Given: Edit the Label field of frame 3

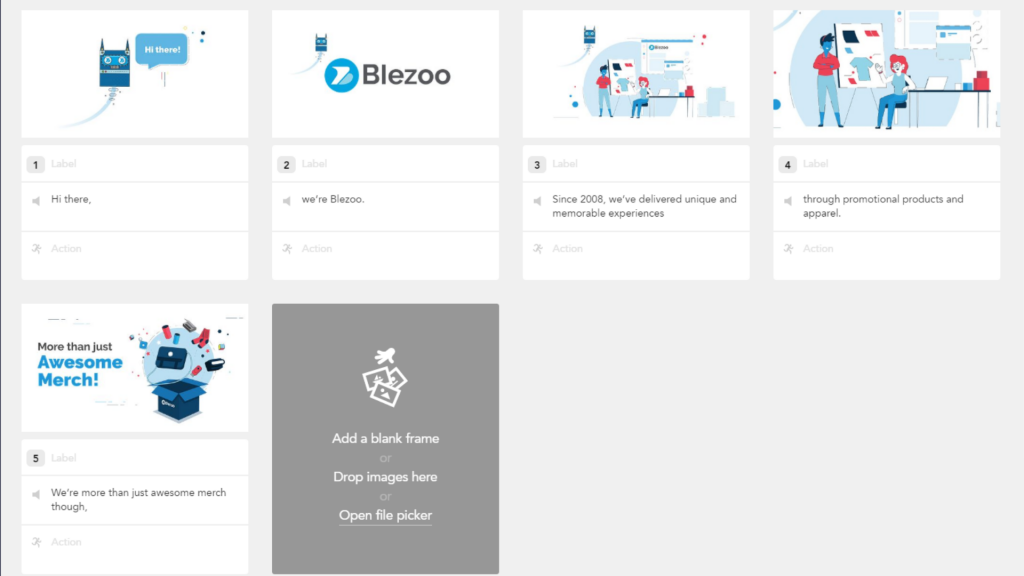Looking at the screenshot, I should coord(648,164).
